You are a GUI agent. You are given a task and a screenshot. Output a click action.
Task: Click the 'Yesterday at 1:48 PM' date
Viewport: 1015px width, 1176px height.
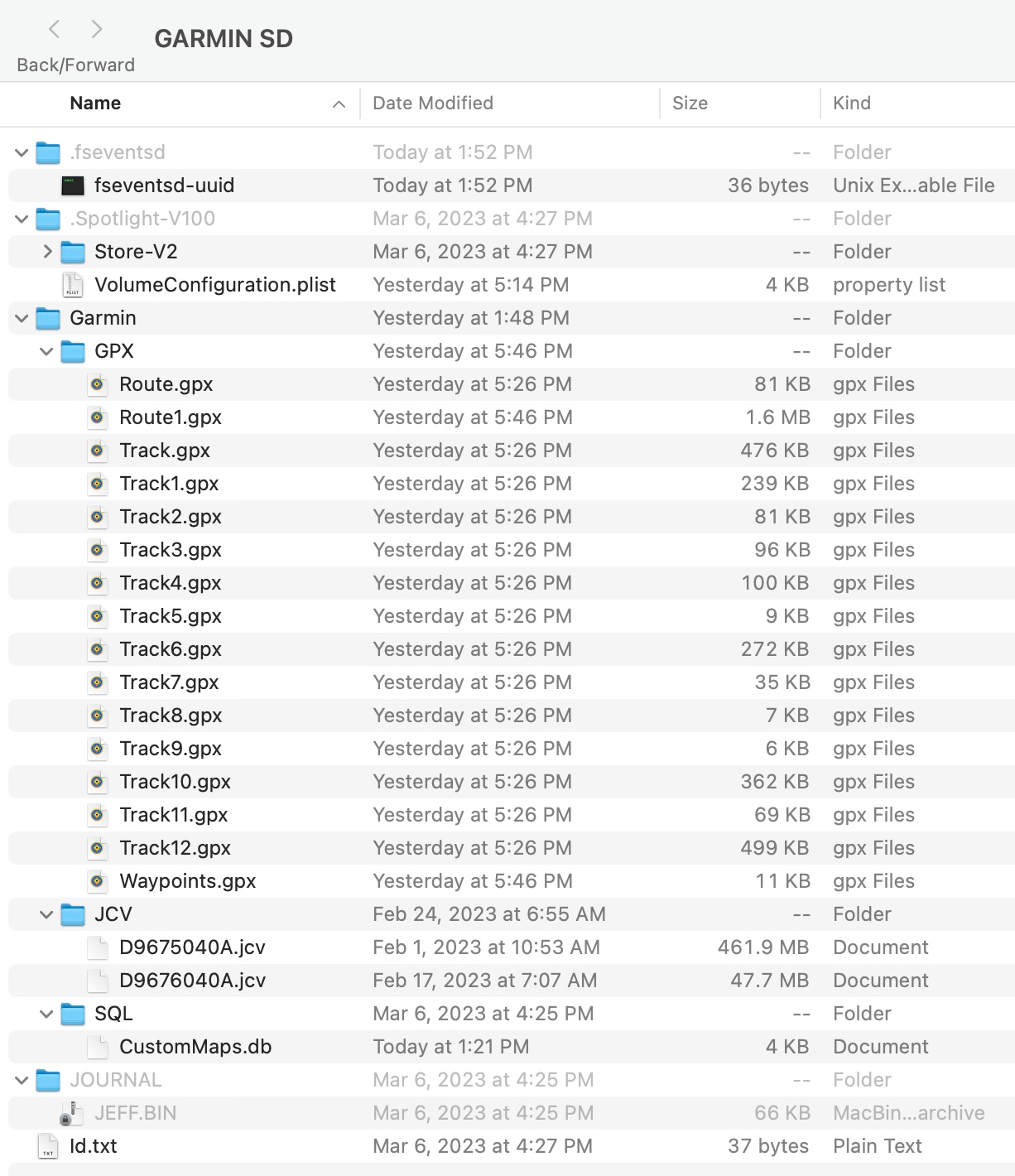pos(471,318)
